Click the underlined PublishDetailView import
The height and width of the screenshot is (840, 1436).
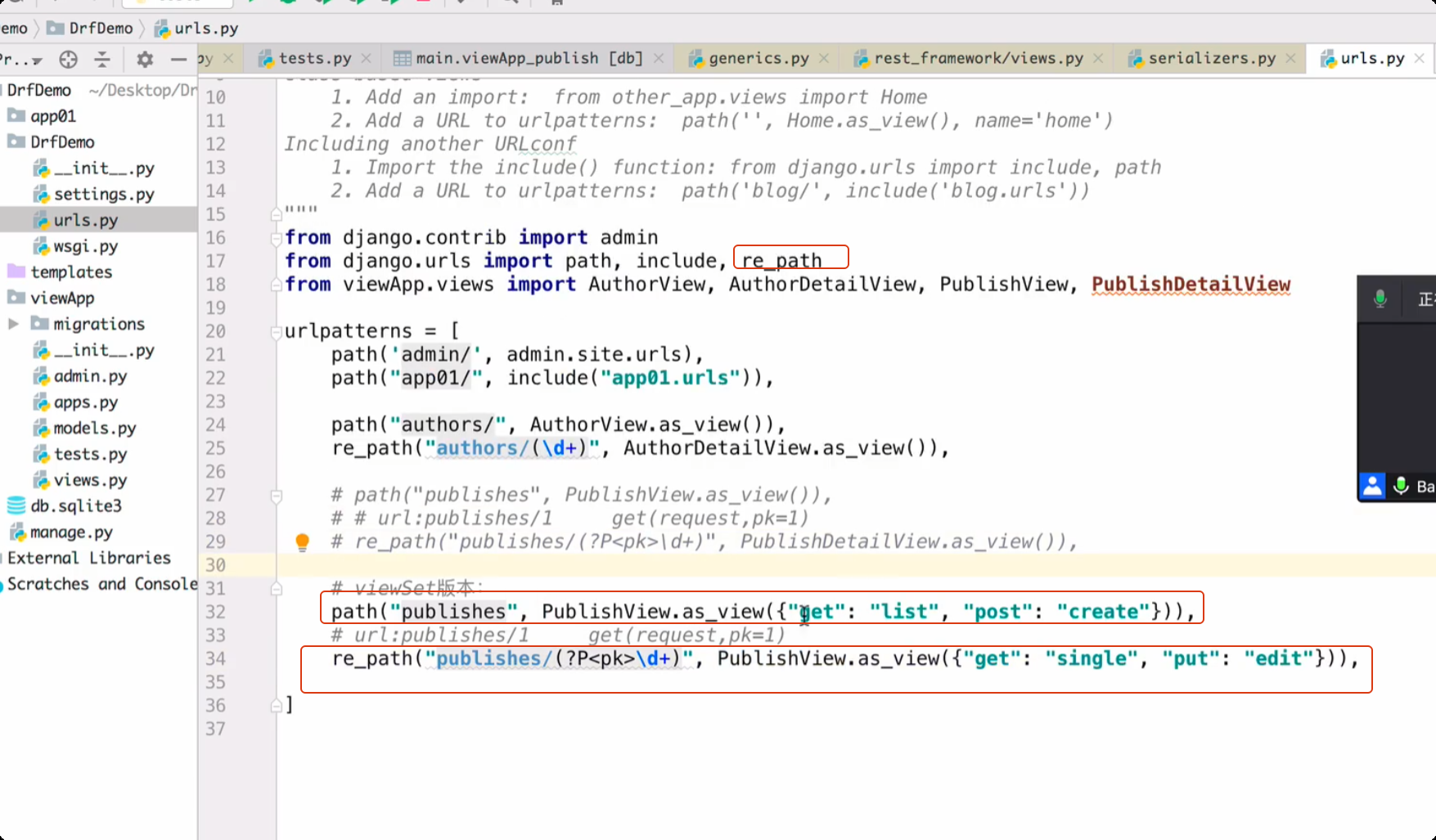(1191, 285)
